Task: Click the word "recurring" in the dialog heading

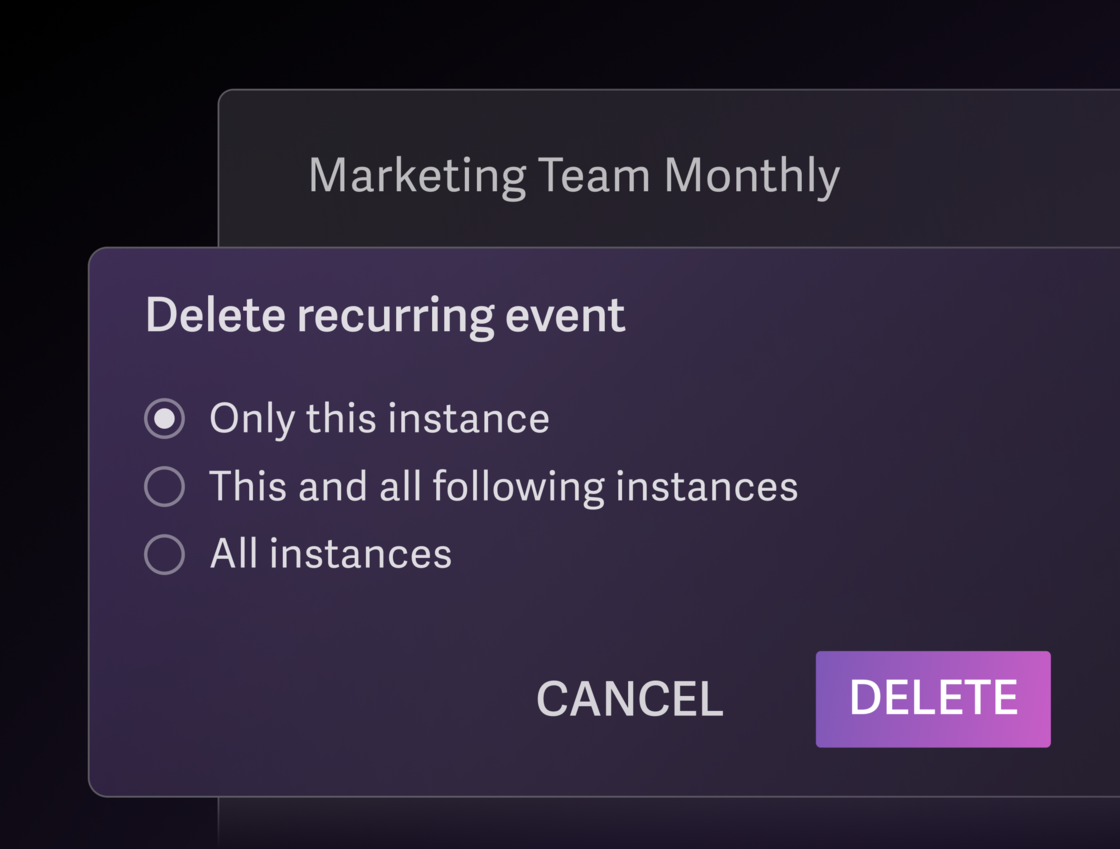Action: [x=395, y=315]
